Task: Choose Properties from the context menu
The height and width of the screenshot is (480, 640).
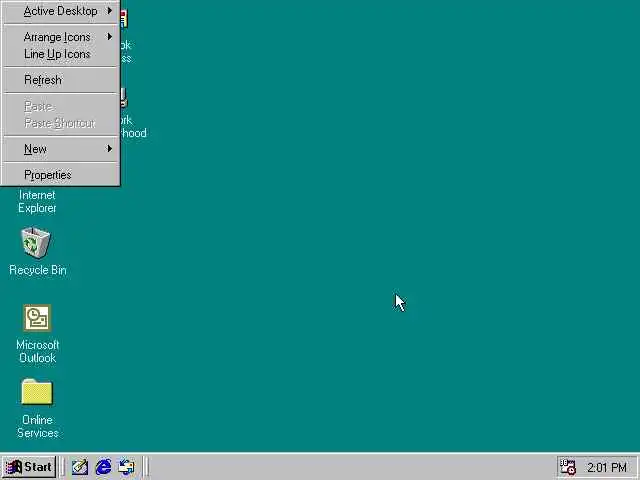Action: [61, 175]
